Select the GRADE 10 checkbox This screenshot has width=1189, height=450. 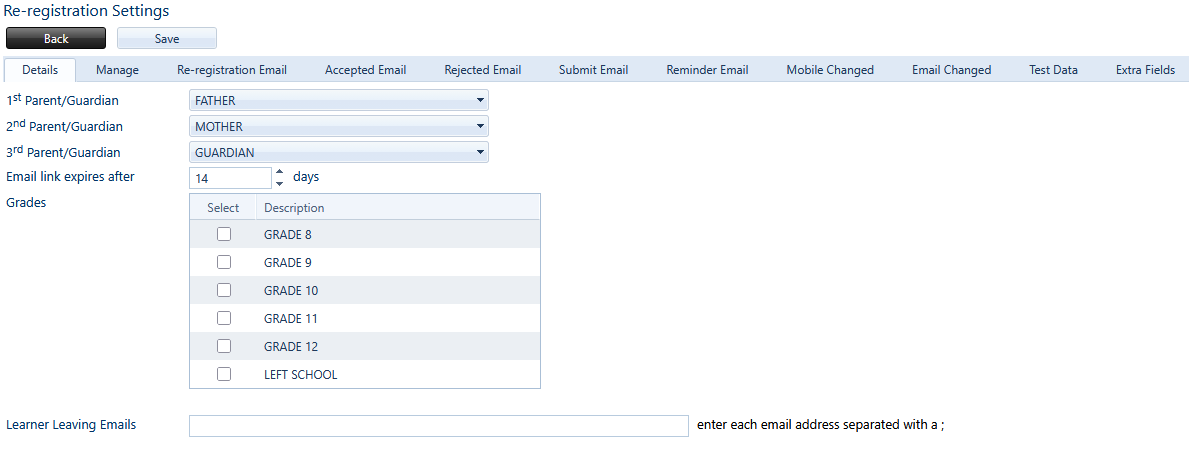click(224, 290)
